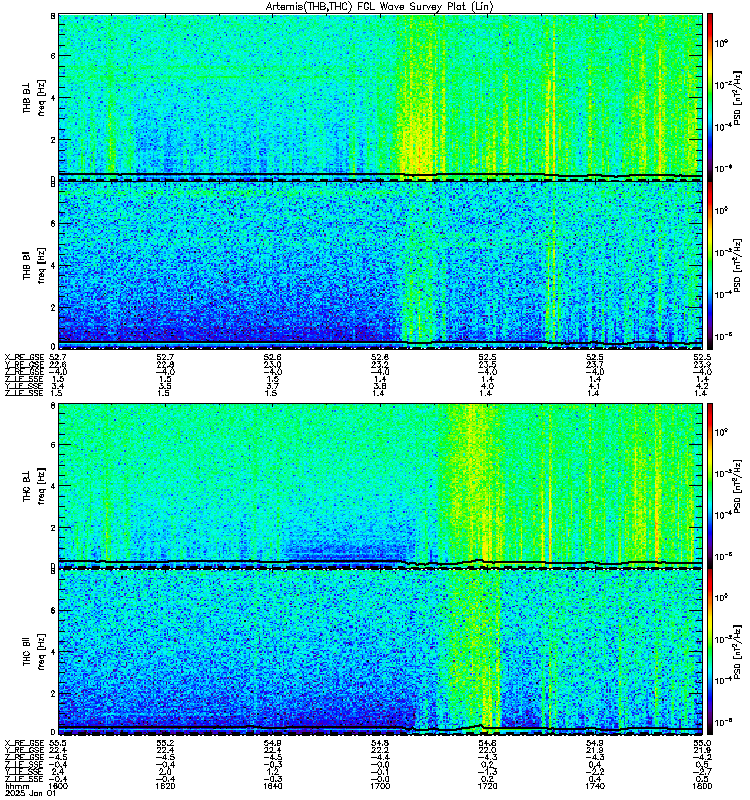
Task: Click the bottom panel PSD color bar
Action: pos(710,652)
